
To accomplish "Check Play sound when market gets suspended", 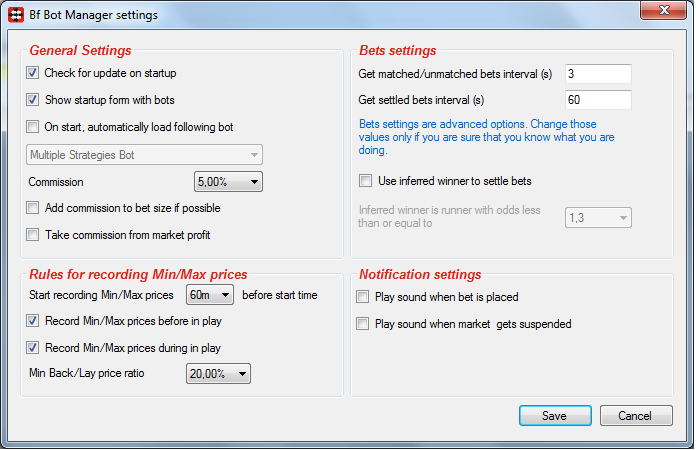I will [x=363, y=324].
